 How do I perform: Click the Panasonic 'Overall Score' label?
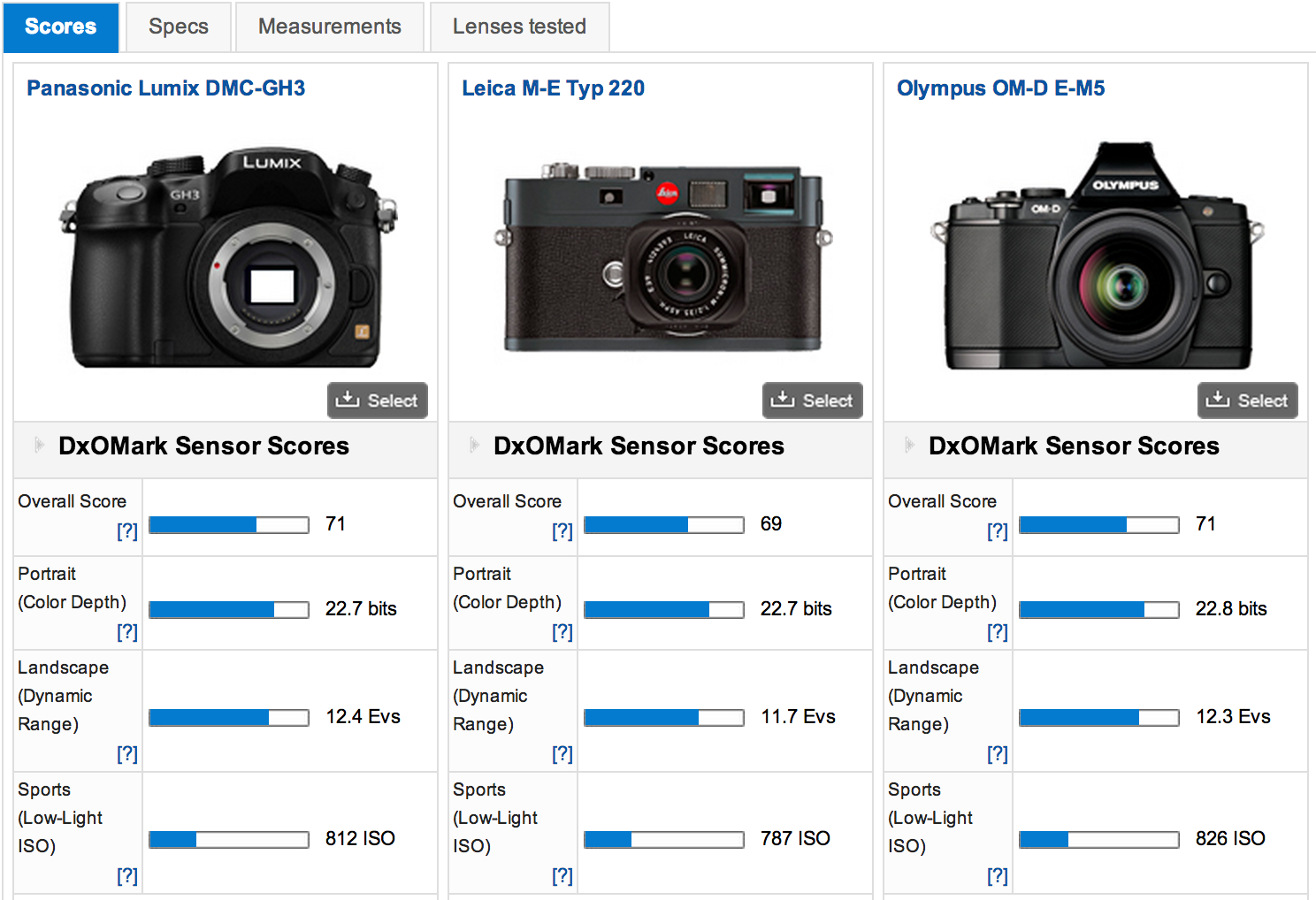[73, 501]
